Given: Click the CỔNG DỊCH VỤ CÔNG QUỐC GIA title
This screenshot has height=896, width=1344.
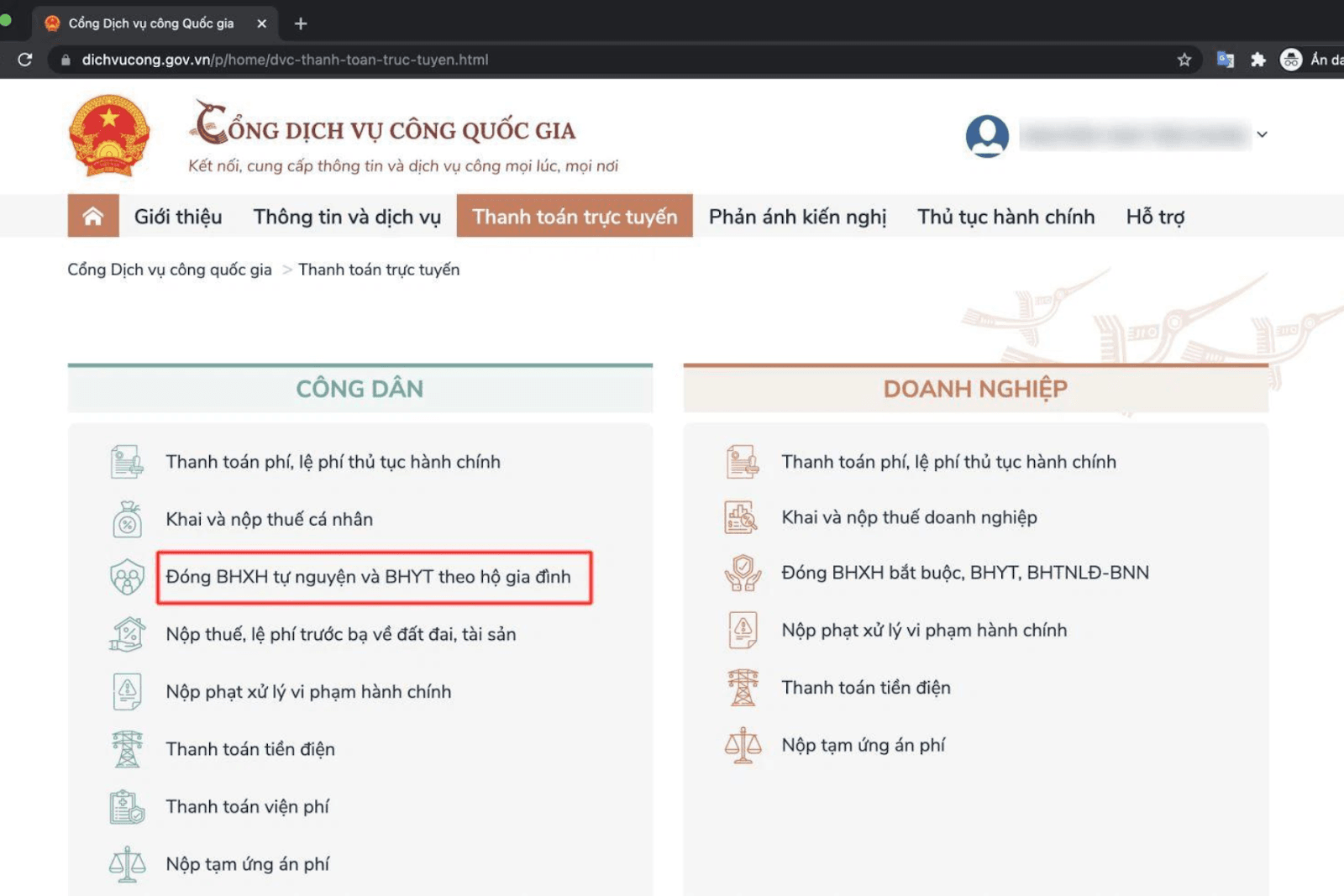Looking at the screenshot, I should [x=385, y=124].
